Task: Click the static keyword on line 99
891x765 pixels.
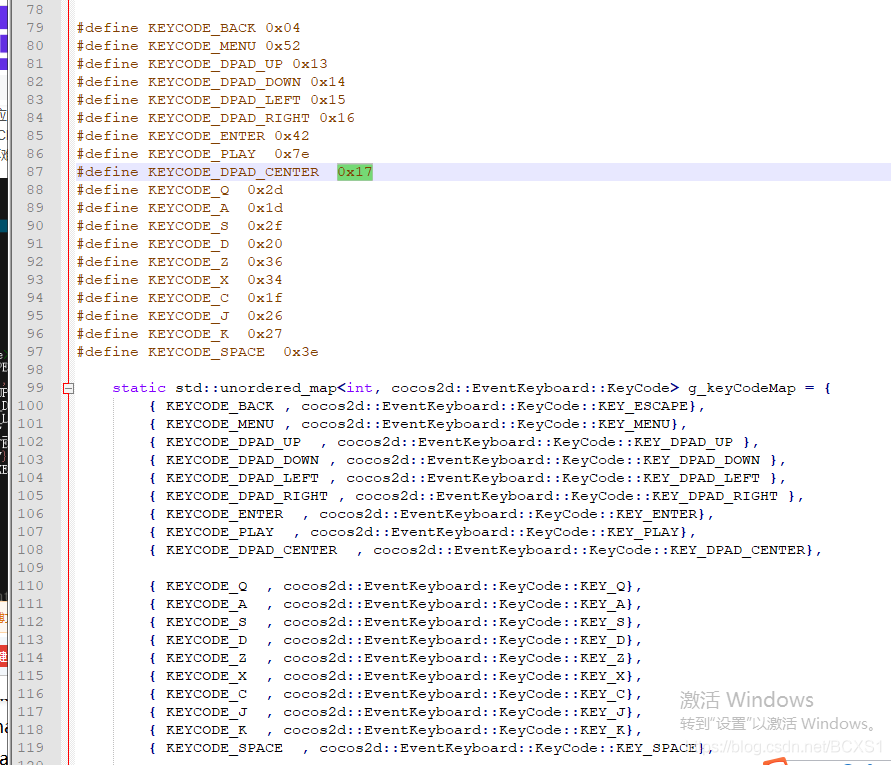Action: point(139,388)
